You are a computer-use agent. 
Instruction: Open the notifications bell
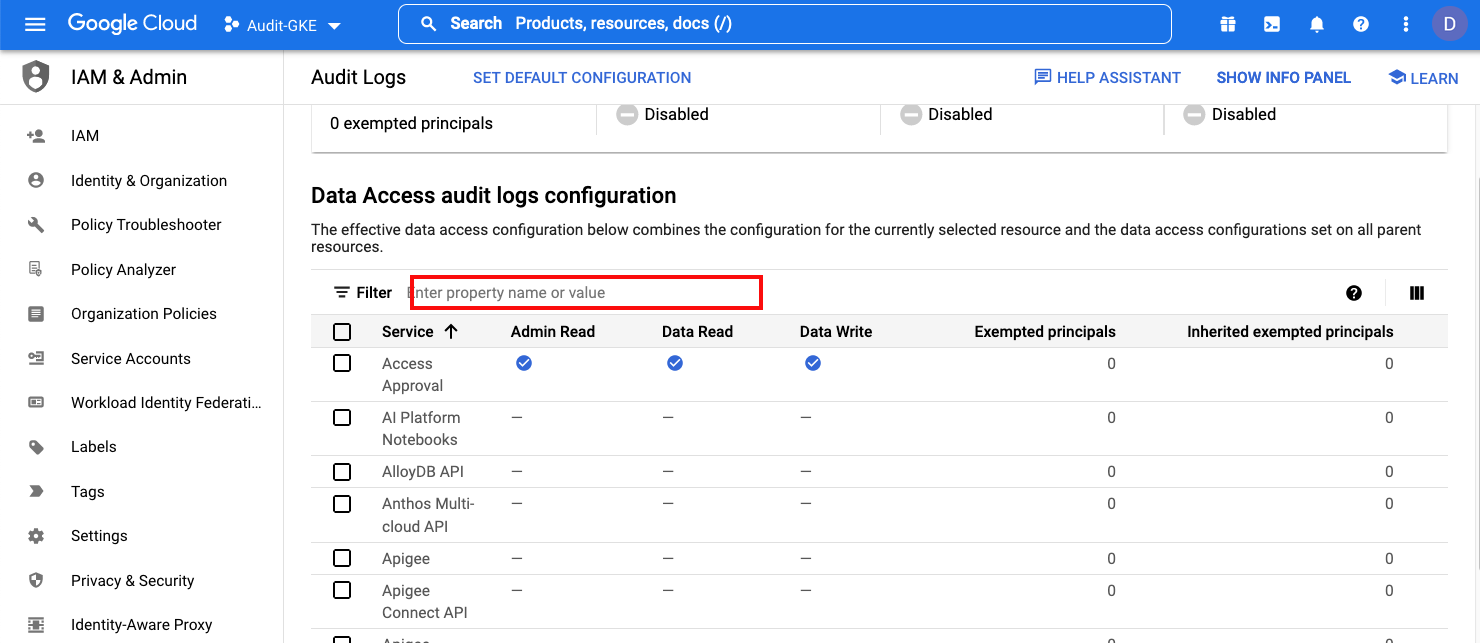pos(1317,24)
